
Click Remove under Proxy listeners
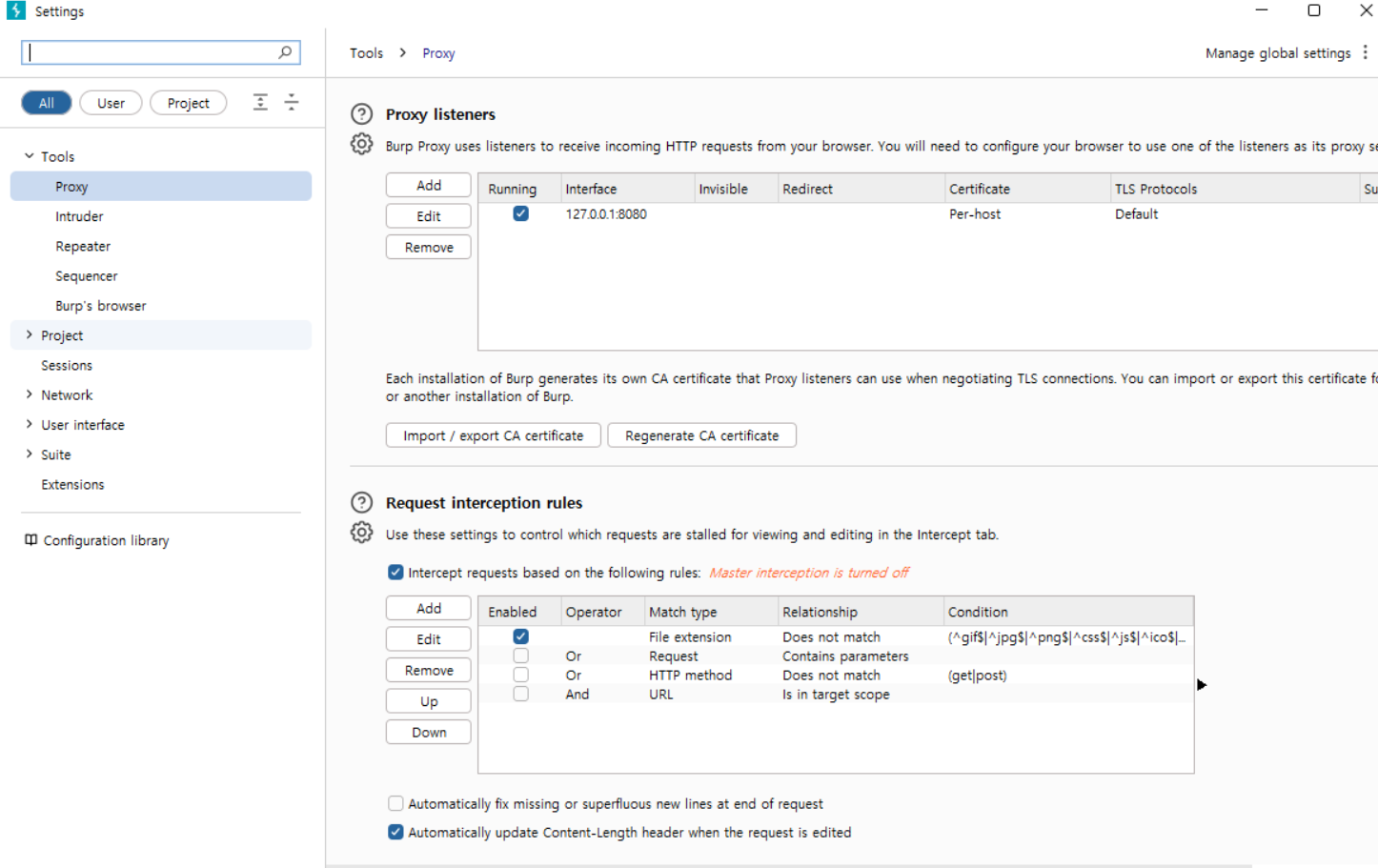[x=429, y=247]
